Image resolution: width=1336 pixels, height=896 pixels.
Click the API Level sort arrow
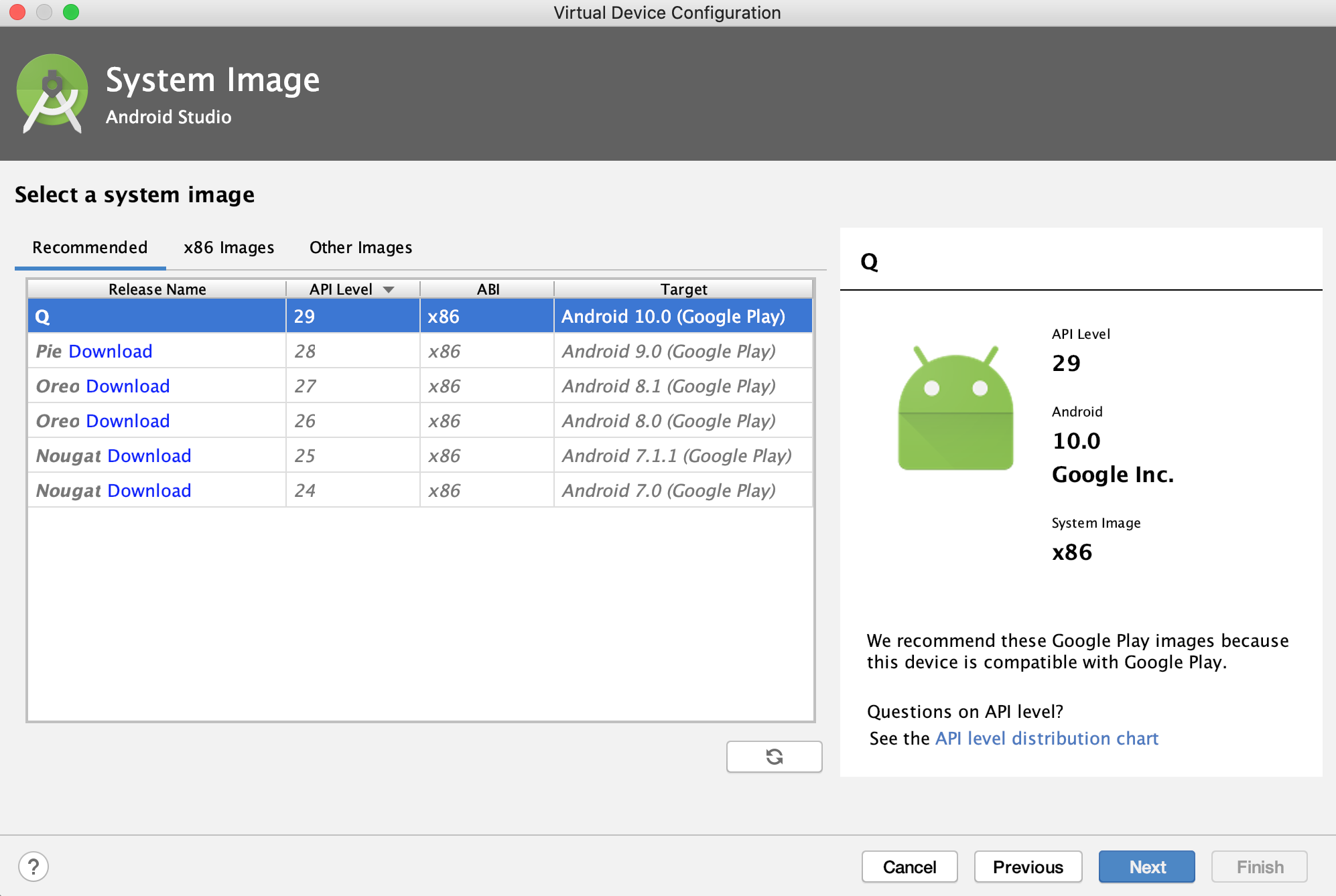pos(389,289)
